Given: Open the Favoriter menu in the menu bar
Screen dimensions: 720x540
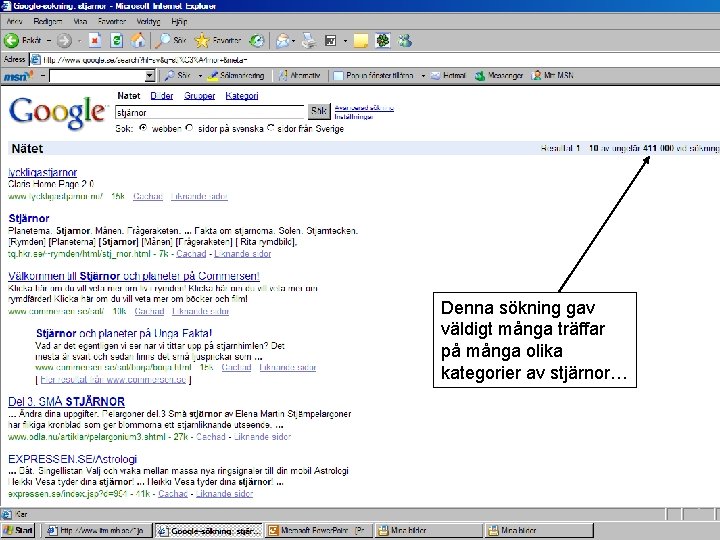Looking at the screenshot, I should tap(112, 22).
